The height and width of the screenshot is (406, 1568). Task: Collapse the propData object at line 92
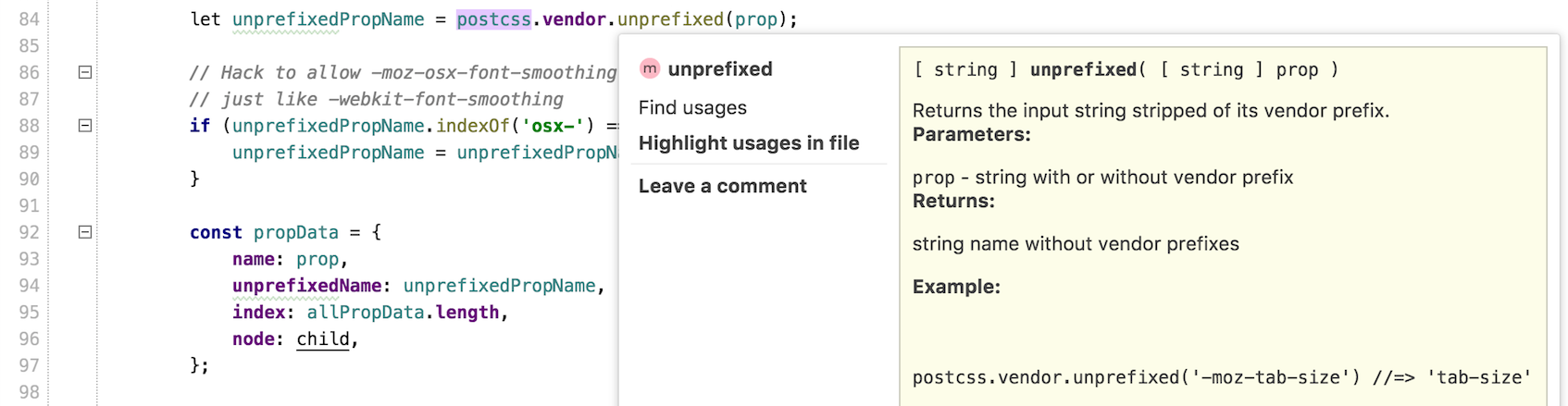coord(85,232)
